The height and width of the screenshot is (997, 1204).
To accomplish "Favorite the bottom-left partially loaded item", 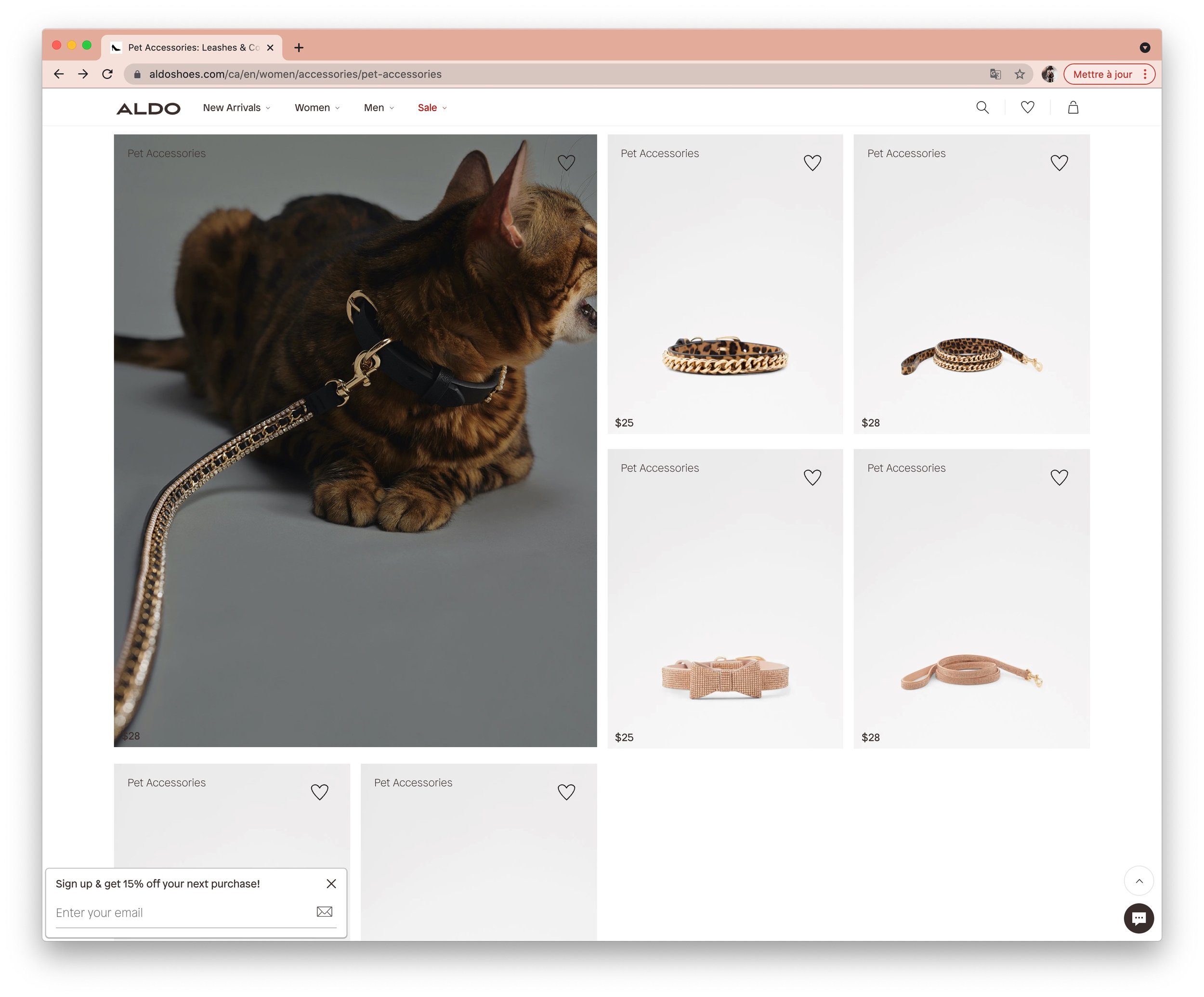I will point(319,792).
